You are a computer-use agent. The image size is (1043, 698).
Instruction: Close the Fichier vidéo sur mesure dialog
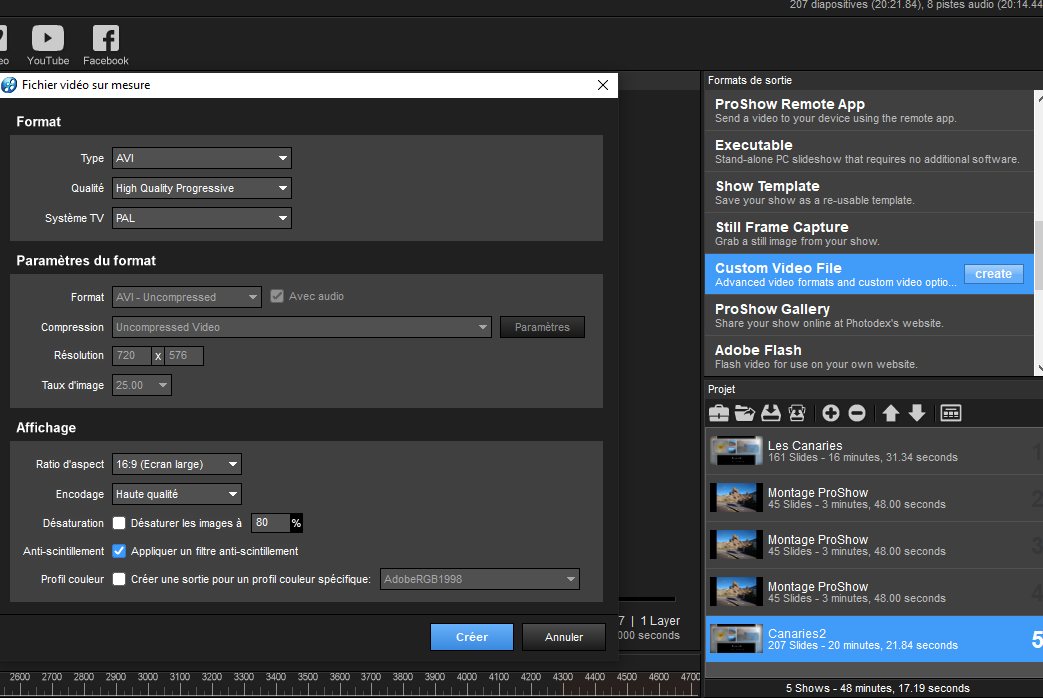click(603, 85)
